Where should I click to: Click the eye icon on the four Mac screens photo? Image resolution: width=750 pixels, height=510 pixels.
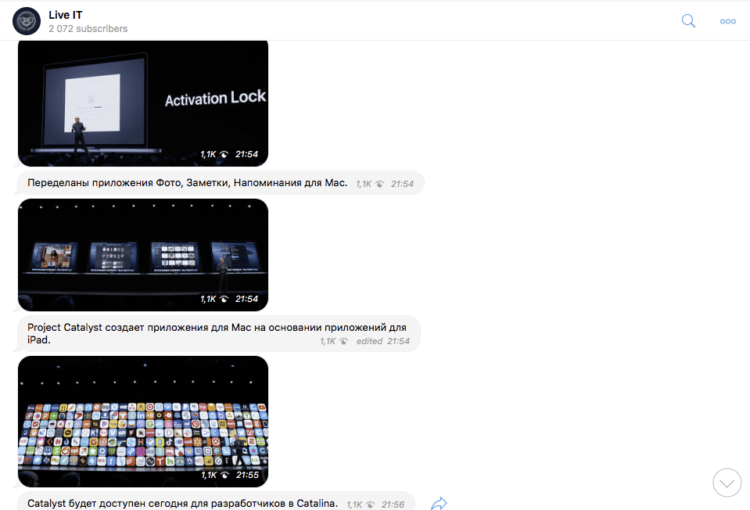(224, 299)
